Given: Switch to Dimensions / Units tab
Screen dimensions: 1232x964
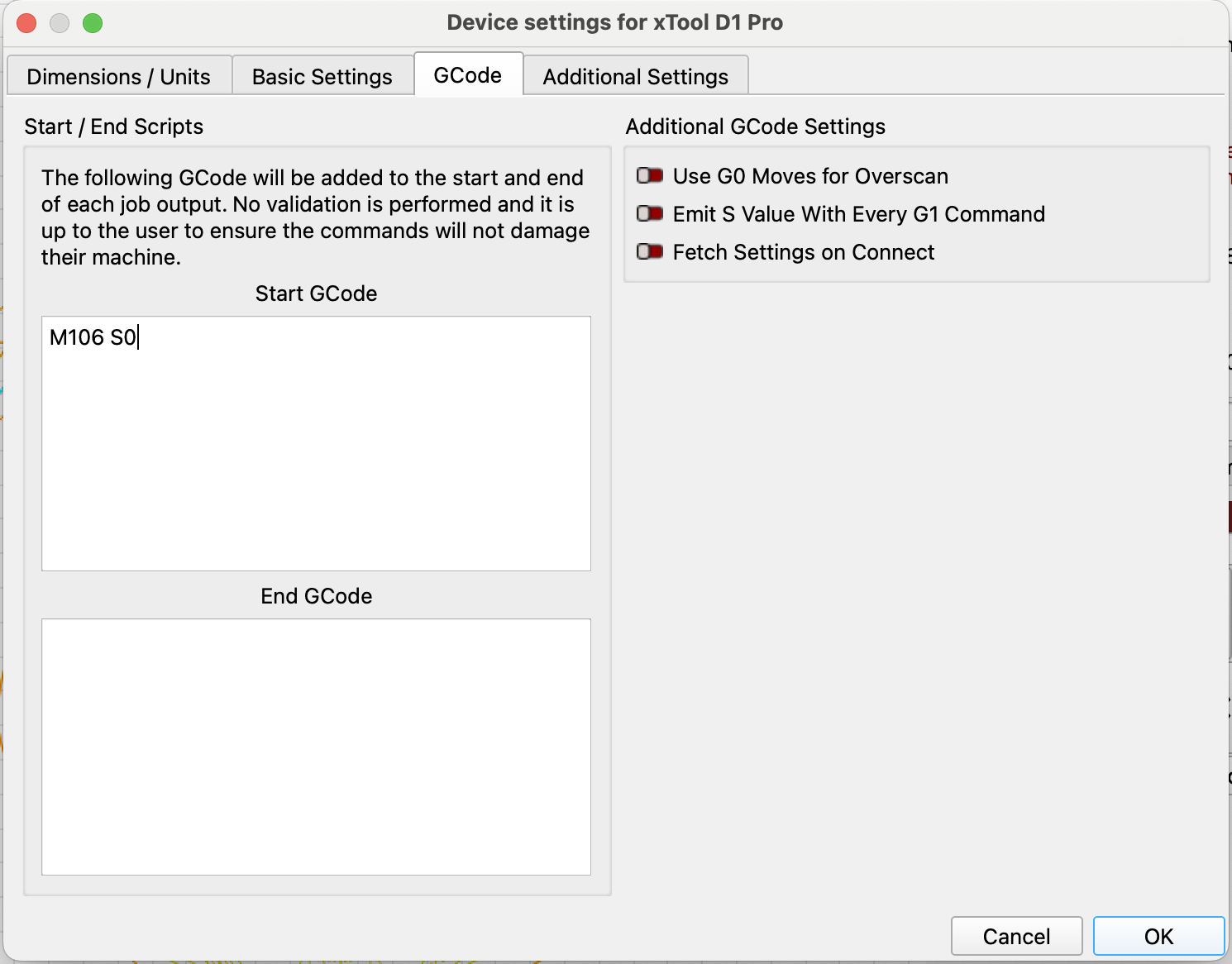Looking at the screenshot, I should click(119, 76).
